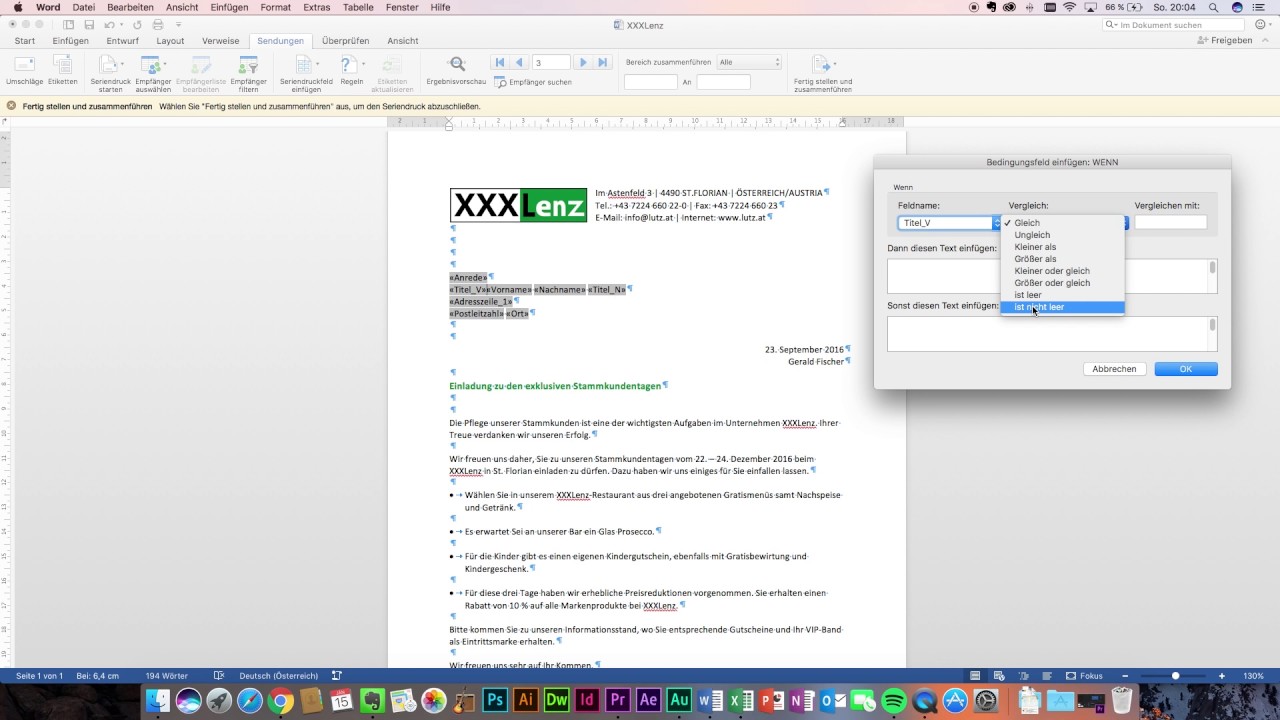
Task: Open the Verweise ribbon tab
Action: coord(221,41)
